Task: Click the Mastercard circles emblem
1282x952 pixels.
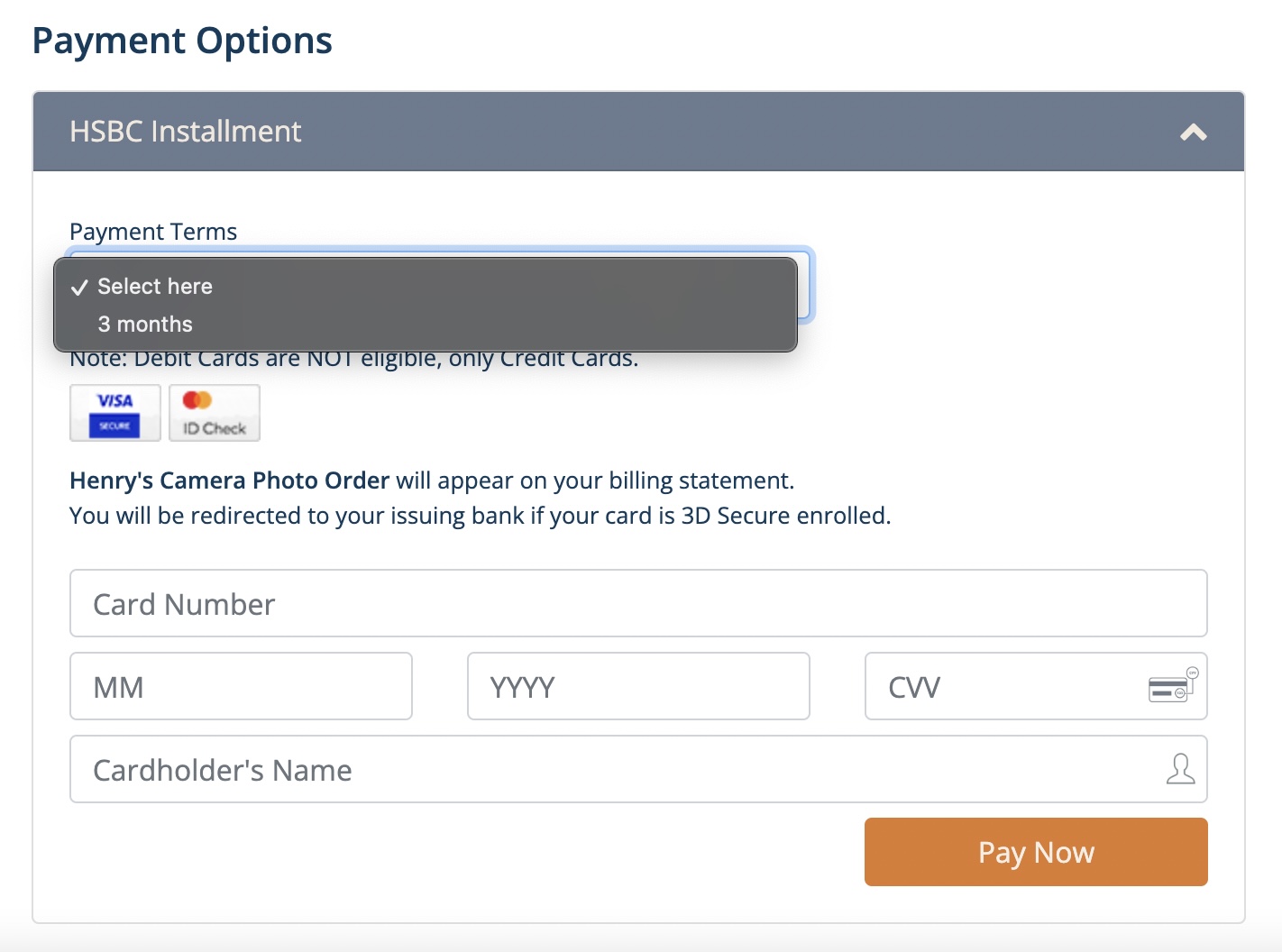Action: point(197,400)
